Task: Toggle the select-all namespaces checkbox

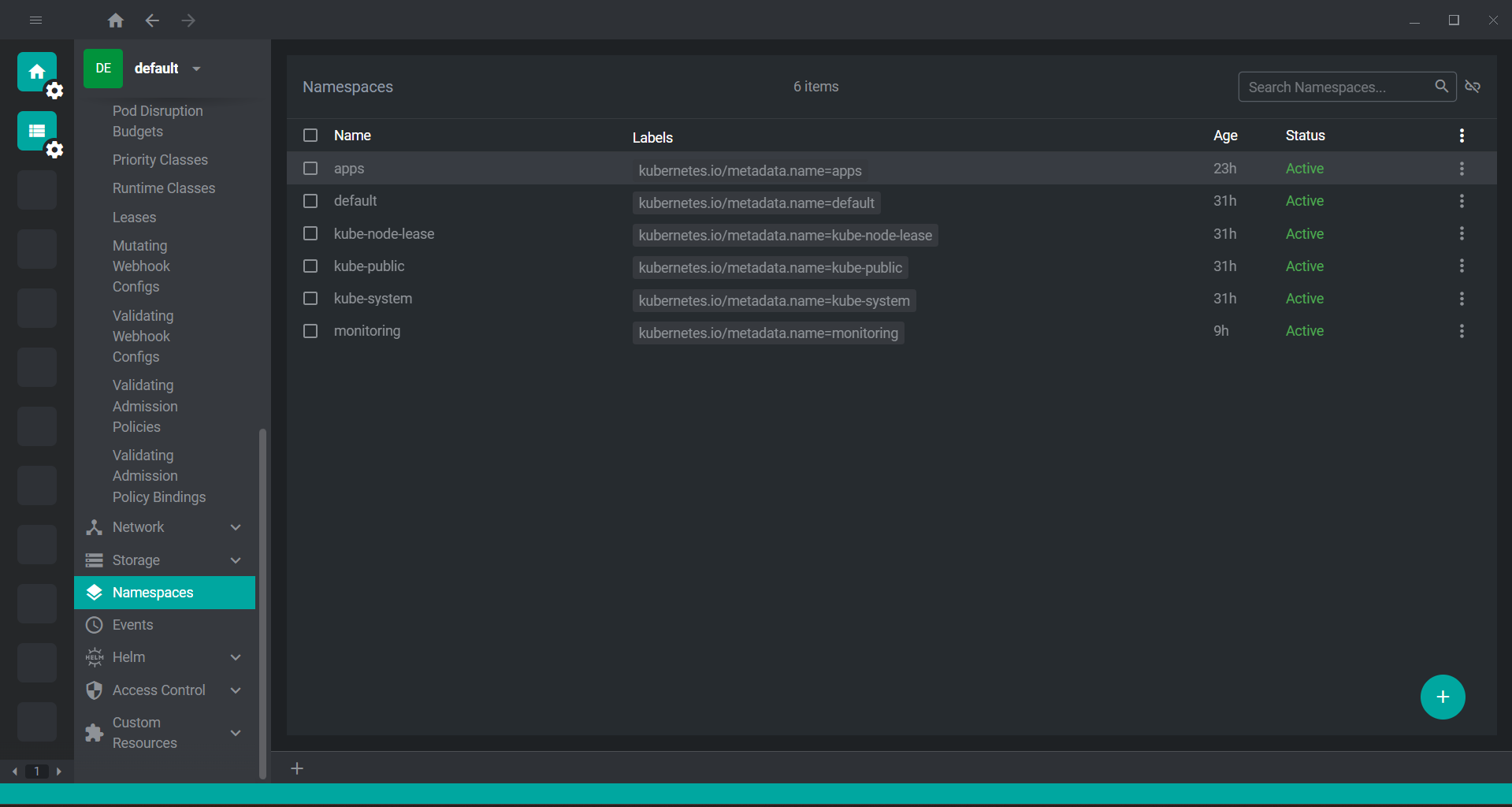Action: pos(310,136)
